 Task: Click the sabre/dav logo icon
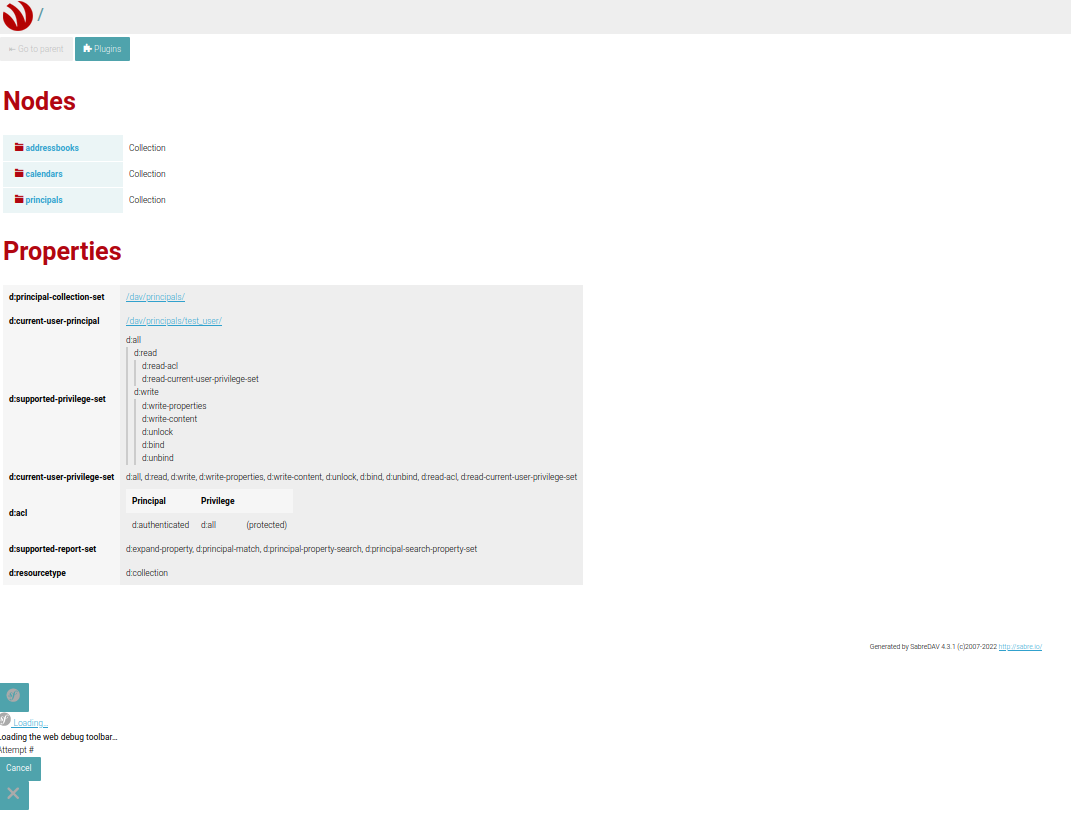[x=18, y=16]
